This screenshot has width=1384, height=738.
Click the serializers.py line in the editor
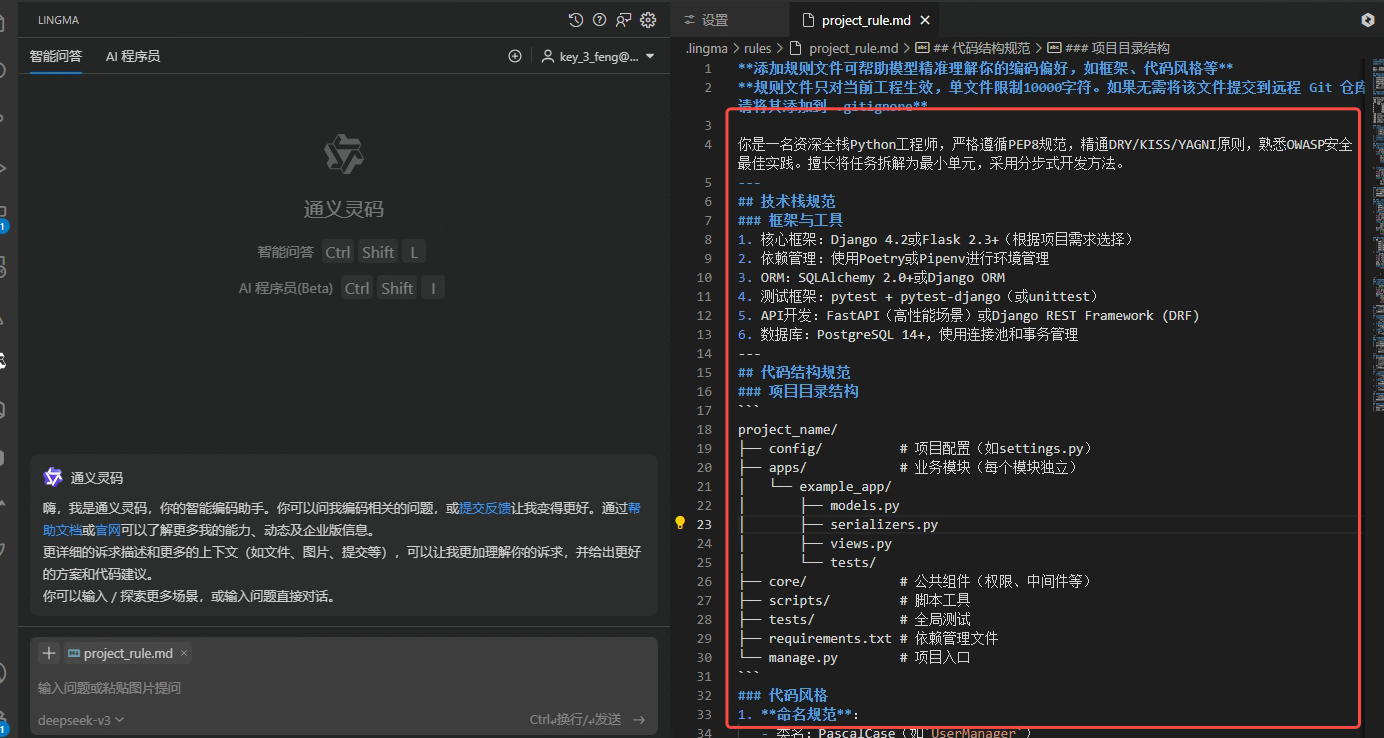(838, 524)
